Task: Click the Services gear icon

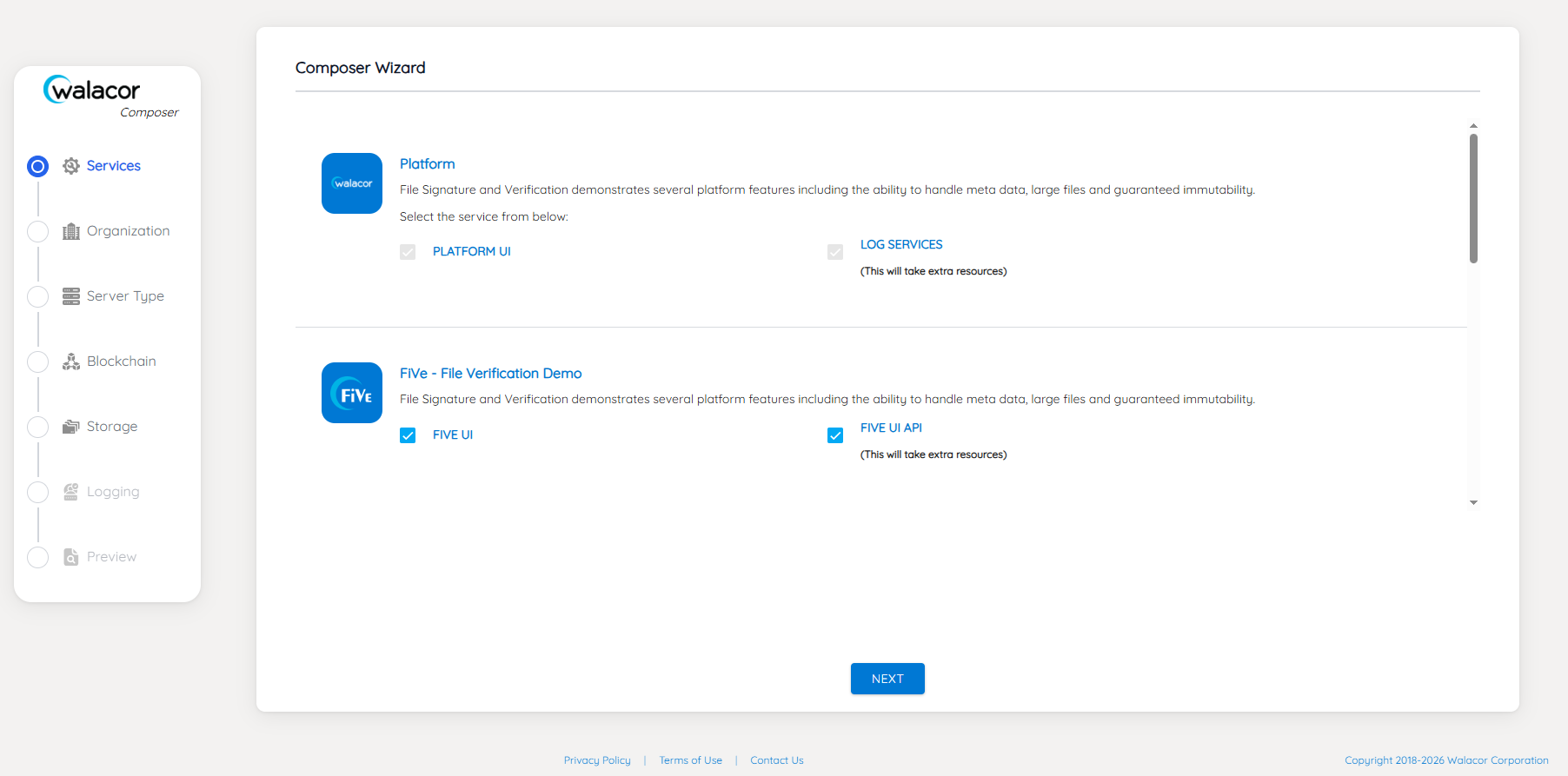Action: tap(71, 166)
